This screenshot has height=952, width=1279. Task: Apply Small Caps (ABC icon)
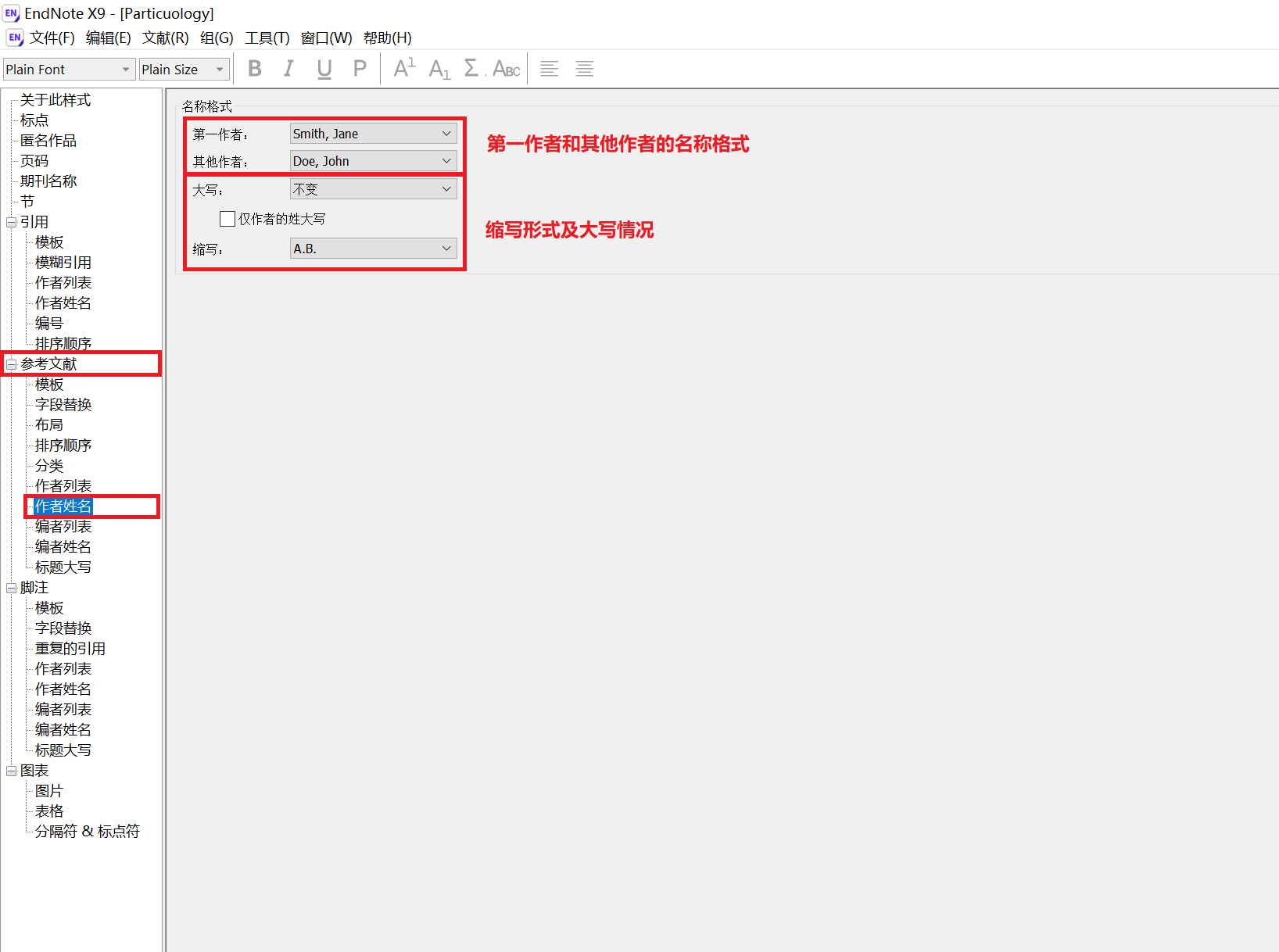click(x=507, y=69)
